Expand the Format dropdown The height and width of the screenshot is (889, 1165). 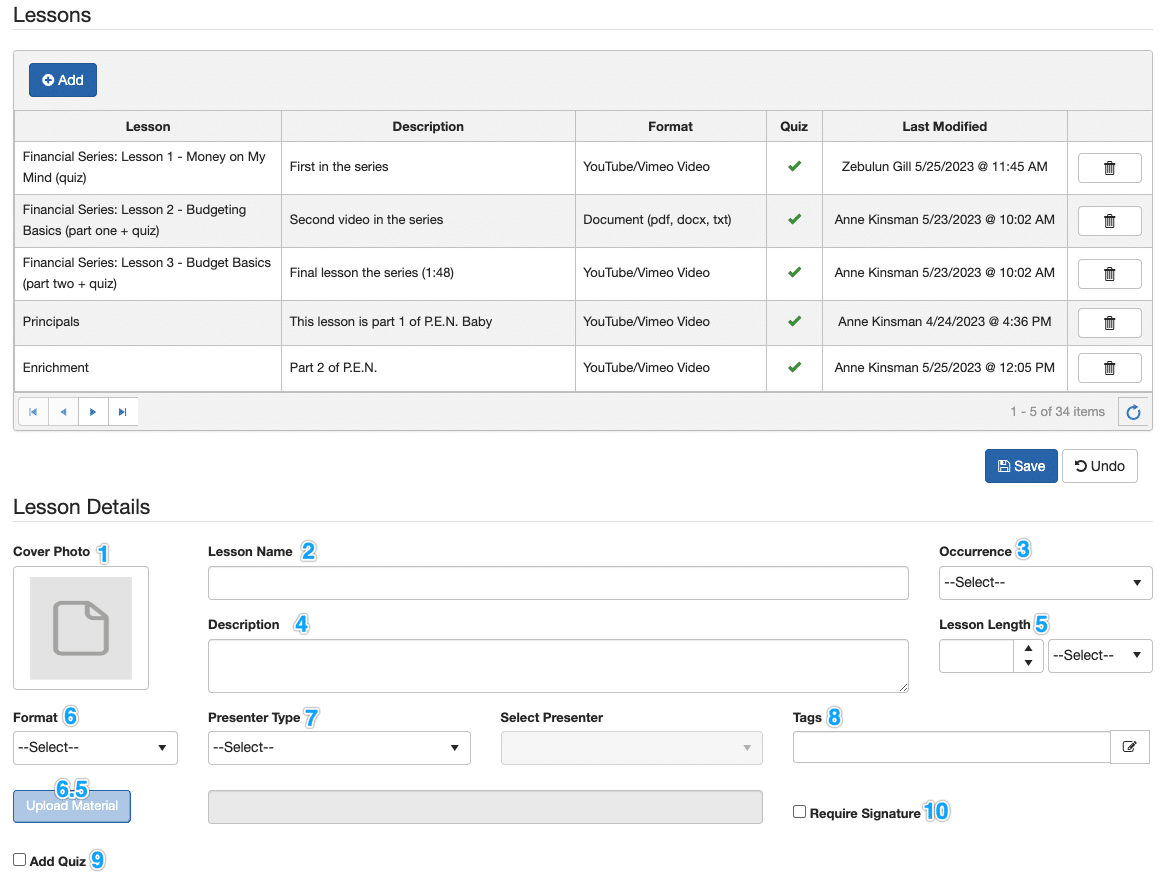95,748
